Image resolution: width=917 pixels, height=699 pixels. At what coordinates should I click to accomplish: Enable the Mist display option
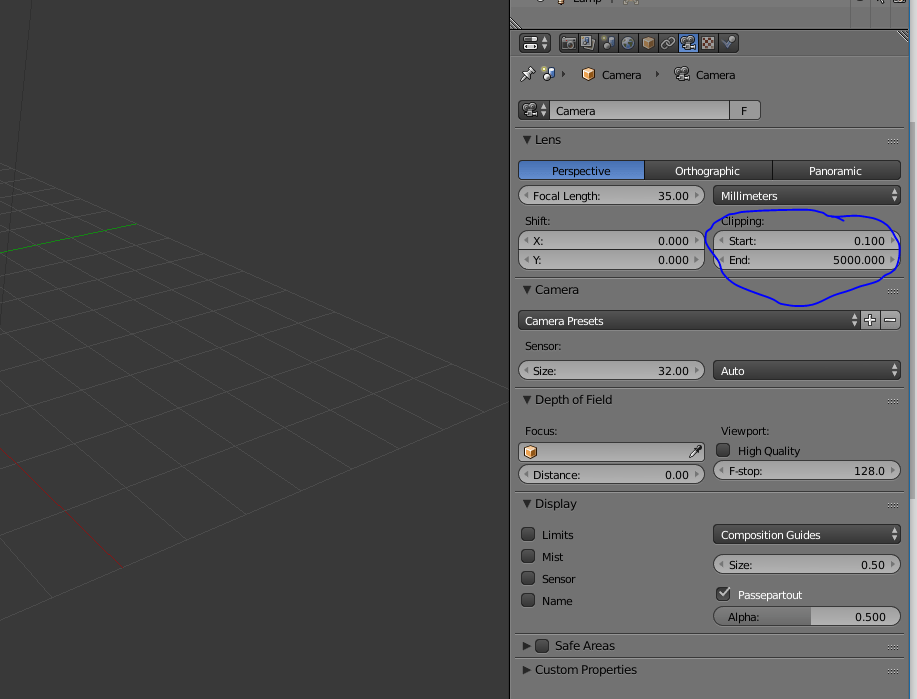click(528, 556)
